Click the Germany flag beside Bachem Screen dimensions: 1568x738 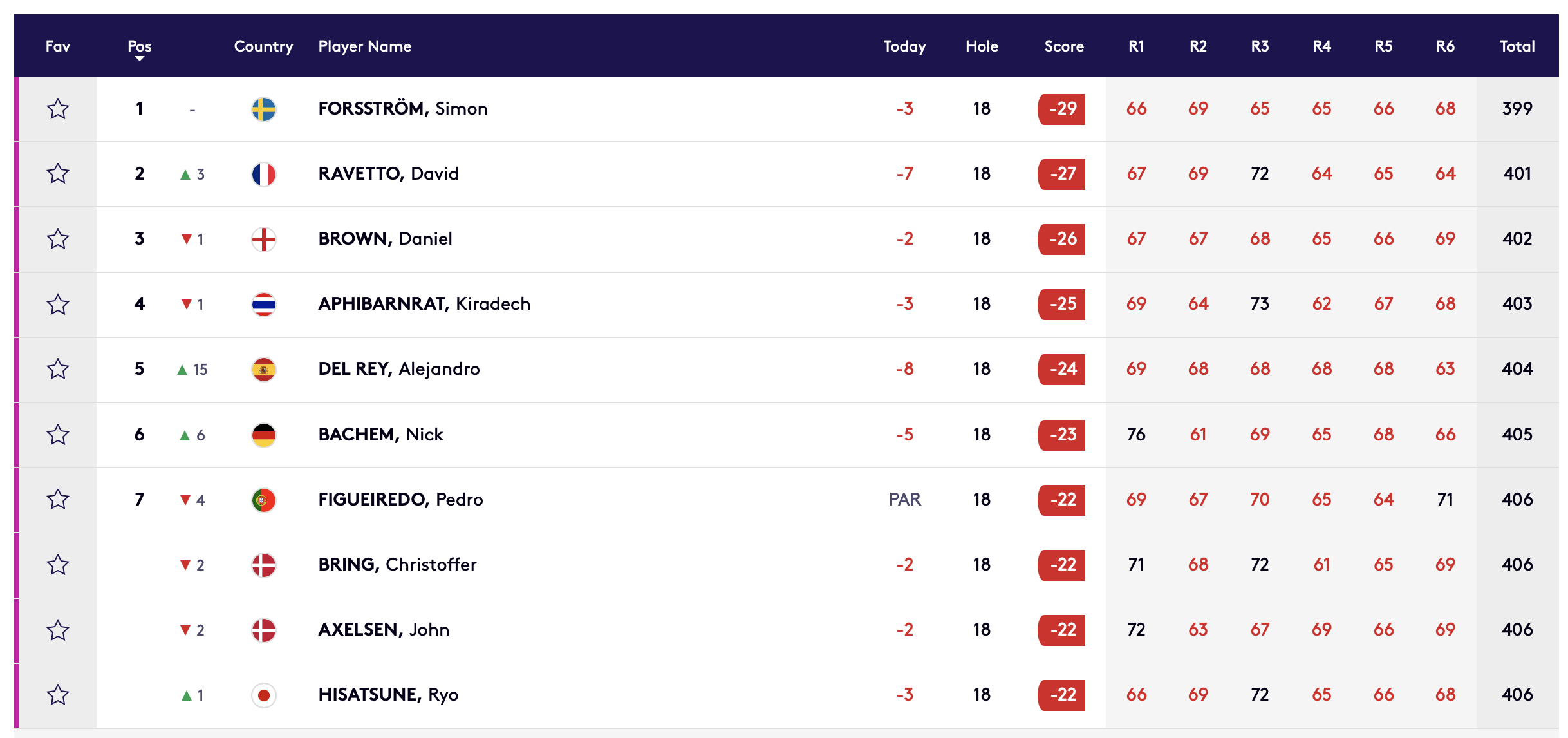pos(263,435)
